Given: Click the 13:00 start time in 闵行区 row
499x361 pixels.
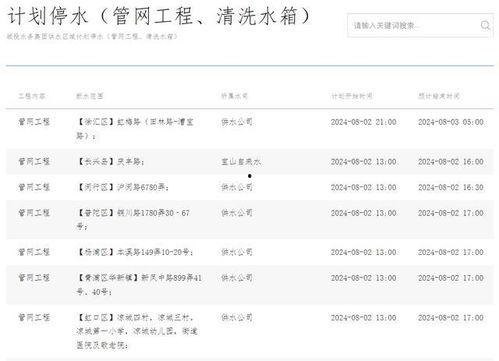Looking at the screenshot, I should click(x=364, y=187).
